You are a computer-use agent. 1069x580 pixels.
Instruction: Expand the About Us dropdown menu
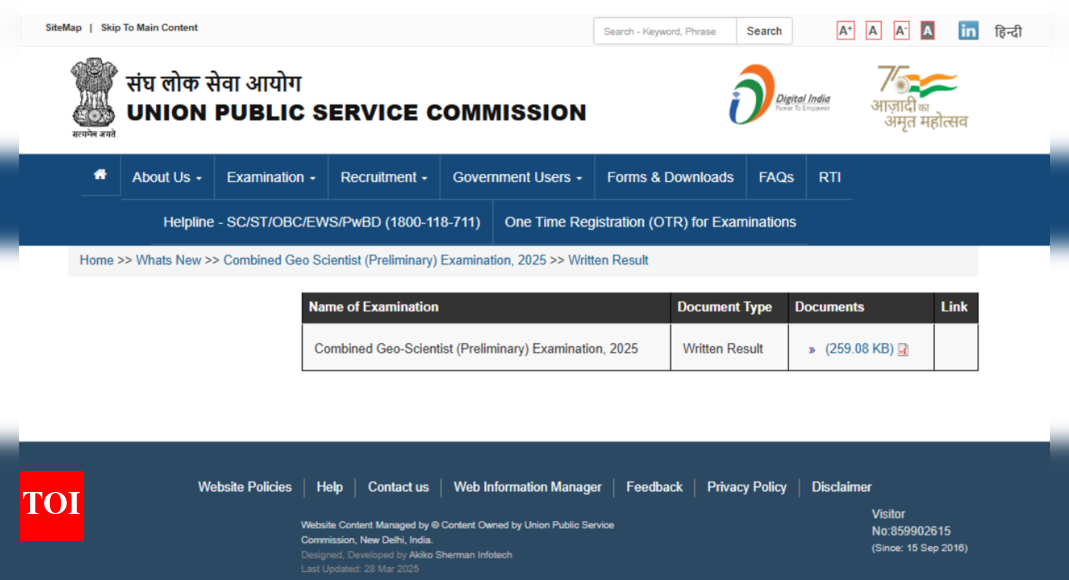(x=167, y=177)
